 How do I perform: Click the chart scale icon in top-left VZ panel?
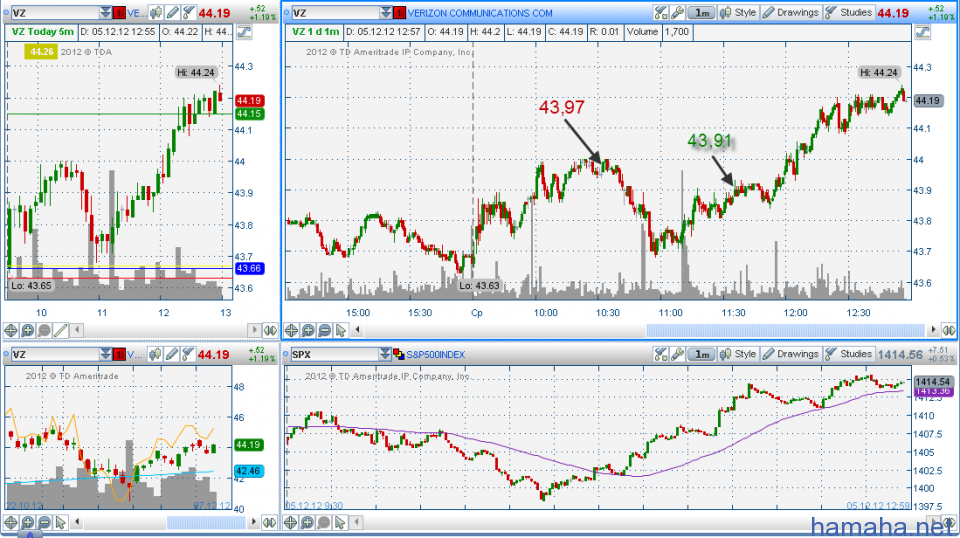(244, 32)
